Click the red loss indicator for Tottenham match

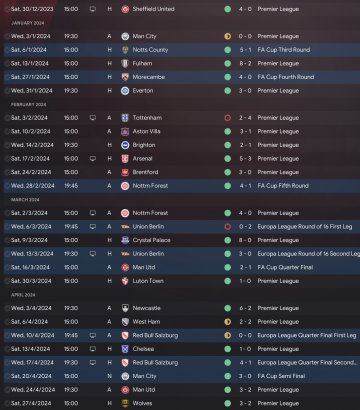pyautogui.click(x=228, y=118)
